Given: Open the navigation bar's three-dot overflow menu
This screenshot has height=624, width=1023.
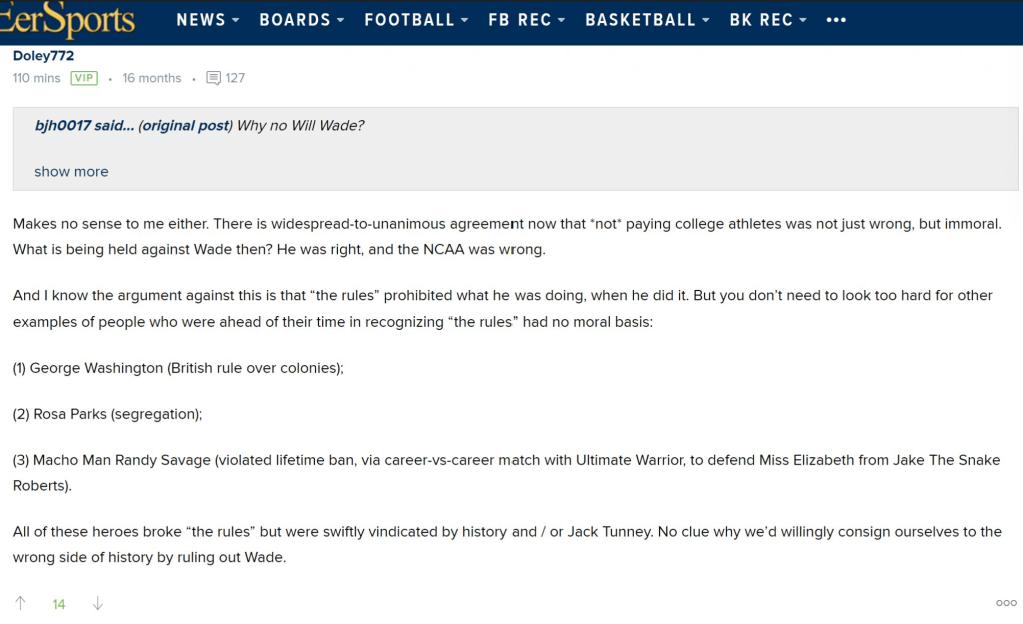Looking at the screenshot, I should pos(836,20).
